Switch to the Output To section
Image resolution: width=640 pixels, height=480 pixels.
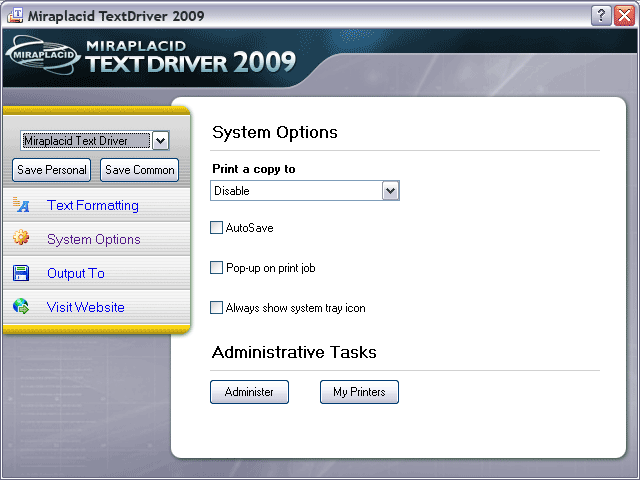tap(76, 273)
